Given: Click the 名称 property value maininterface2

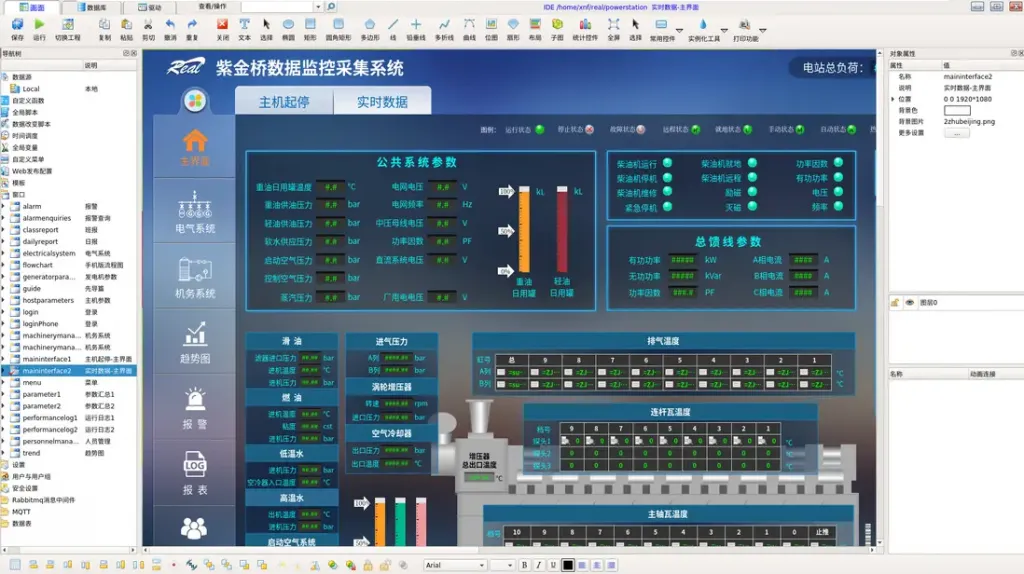Looking at the screenshot, I should [967, 76].
